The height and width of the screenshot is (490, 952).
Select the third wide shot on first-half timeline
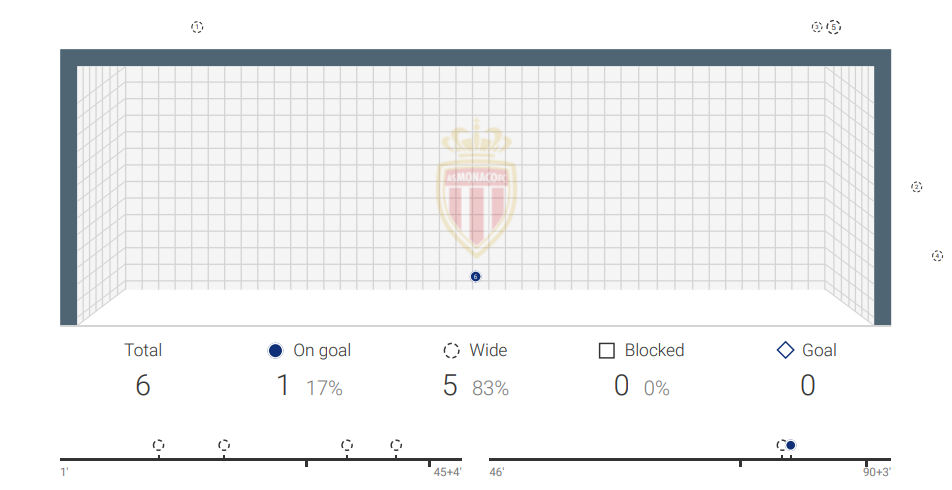(347, 445)
